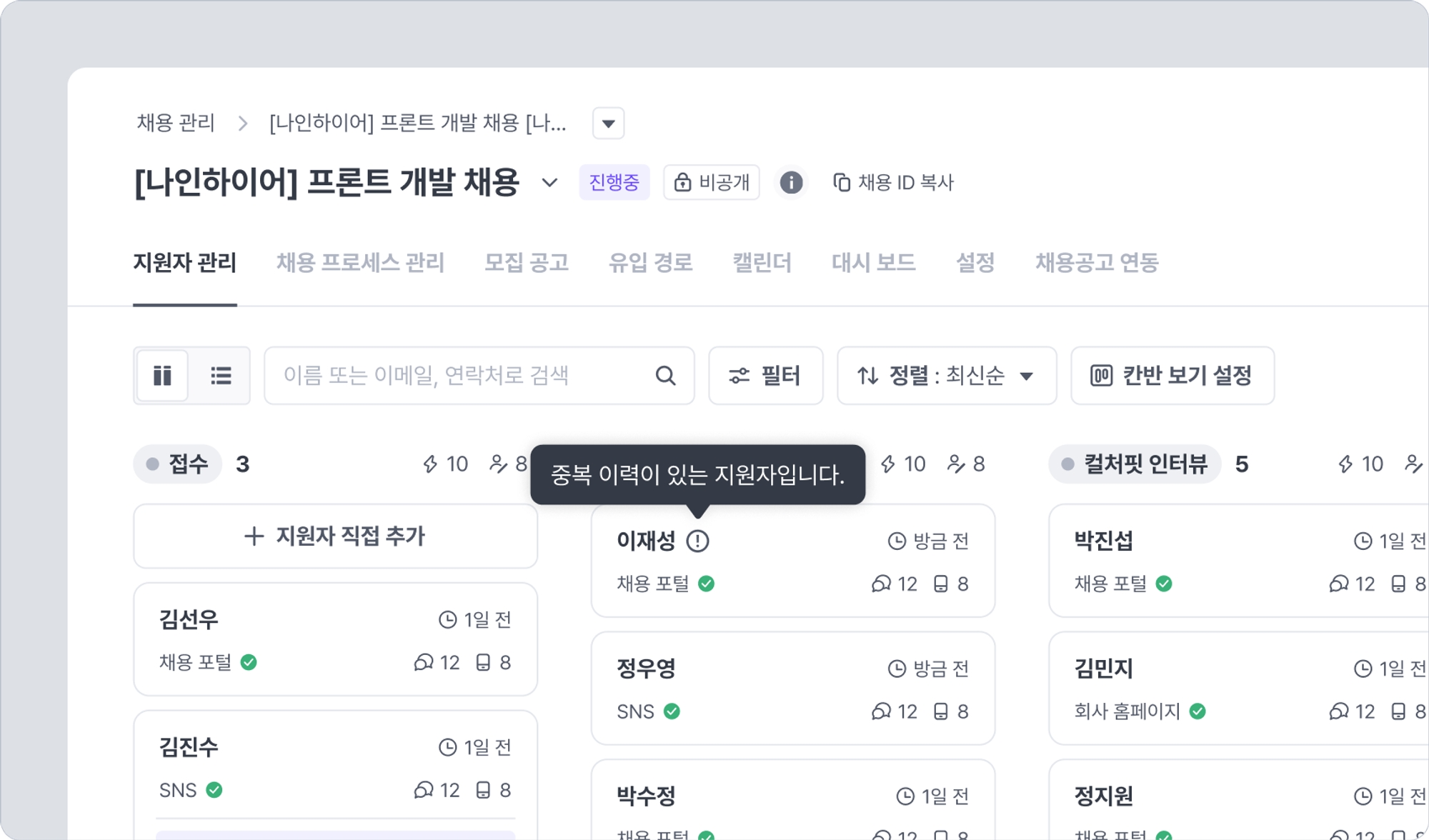Click the 컬처핏 인터뷰 stage color label

(1135, 464)
